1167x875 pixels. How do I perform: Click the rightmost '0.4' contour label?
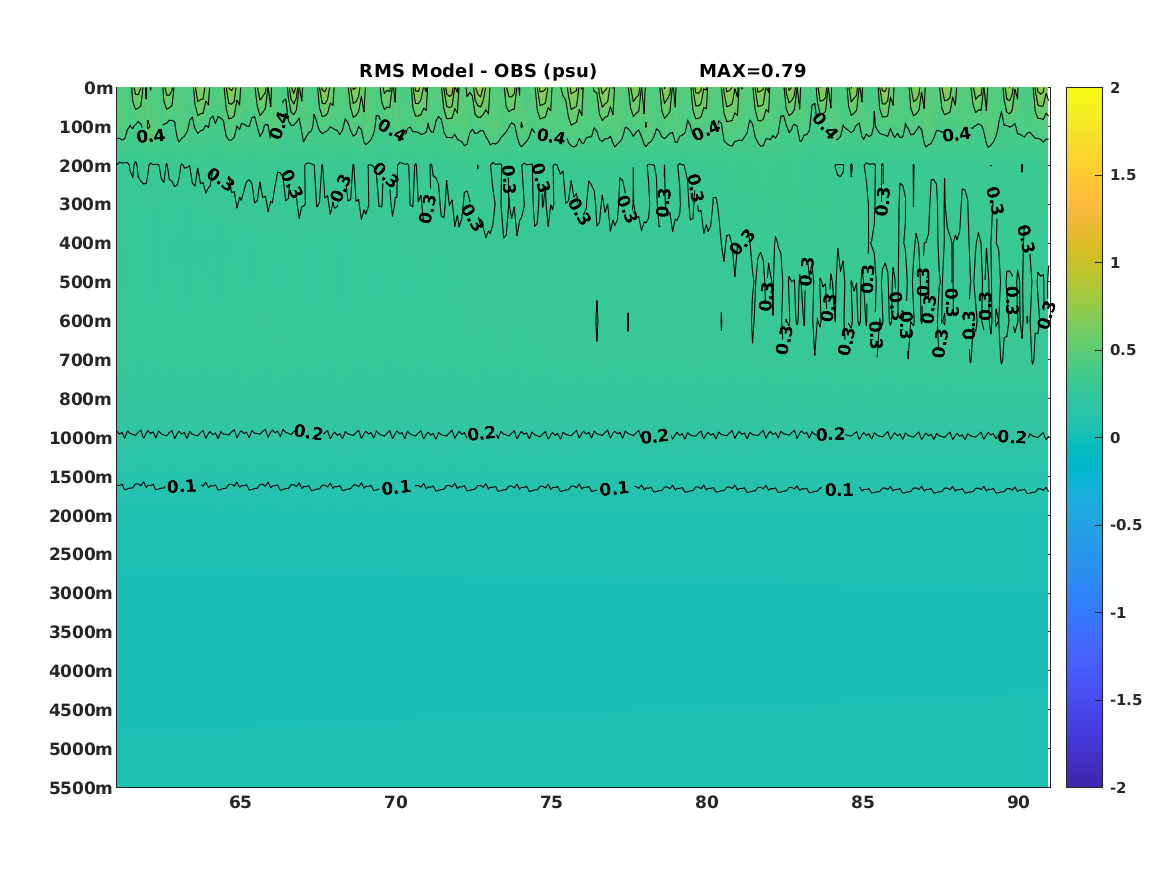coord(957,135)
